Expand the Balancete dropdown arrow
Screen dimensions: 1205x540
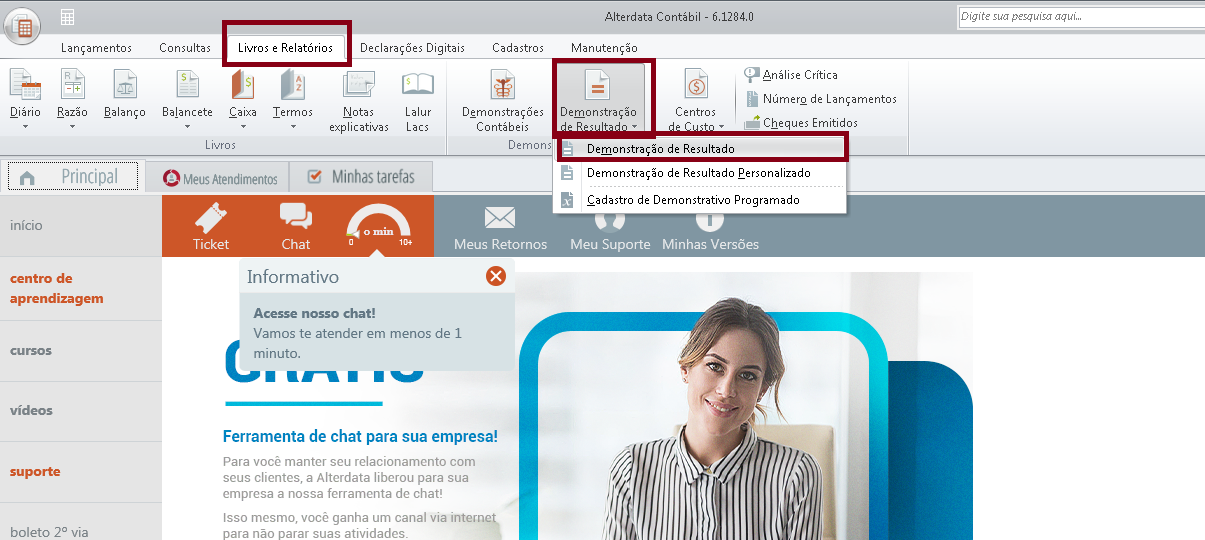187,127
